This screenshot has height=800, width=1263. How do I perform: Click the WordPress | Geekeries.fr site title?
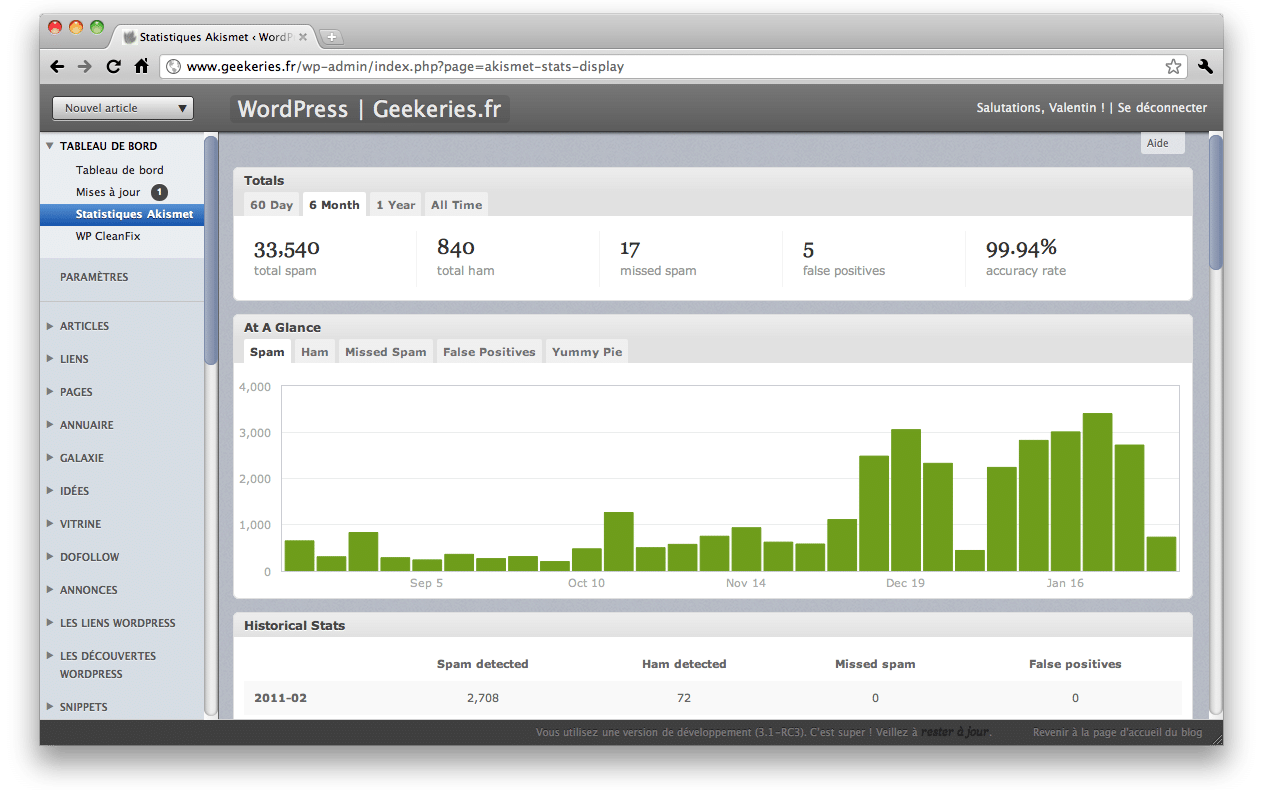(369, 109)
